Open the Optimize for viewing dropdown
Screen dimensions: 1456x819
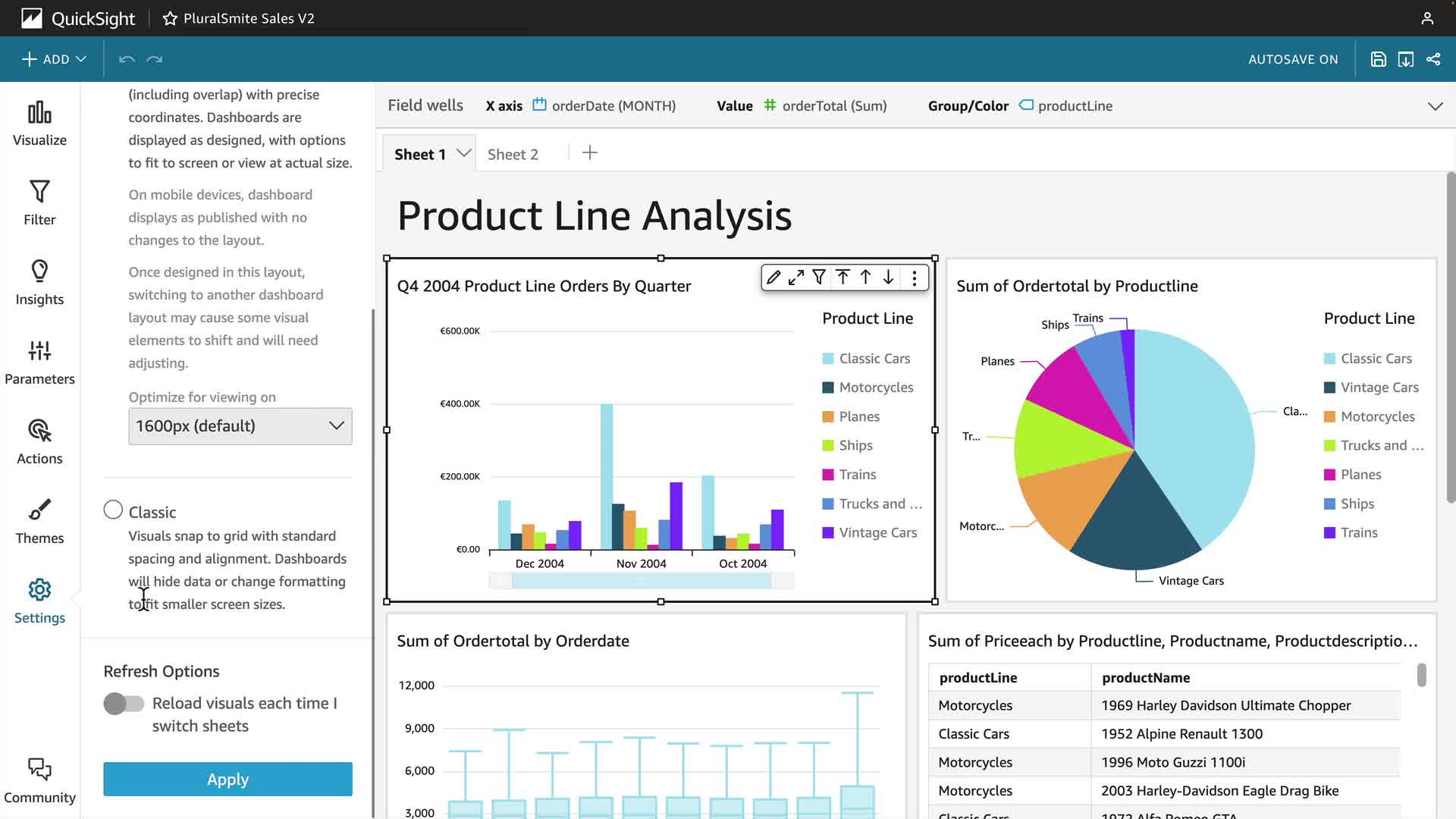[240, 426]
